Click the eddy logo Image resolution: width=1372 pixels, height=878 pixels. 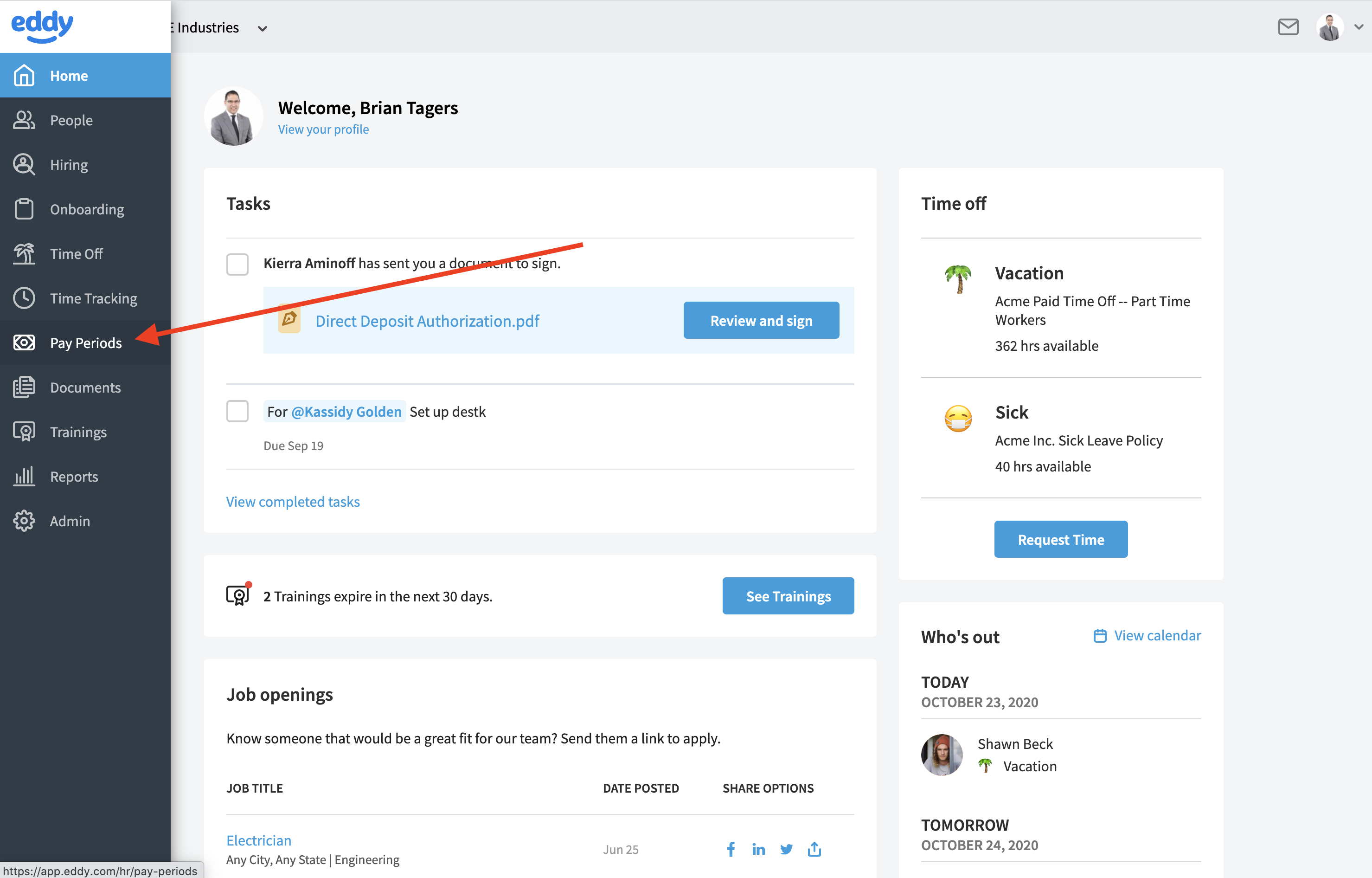(x=42, y=26)
